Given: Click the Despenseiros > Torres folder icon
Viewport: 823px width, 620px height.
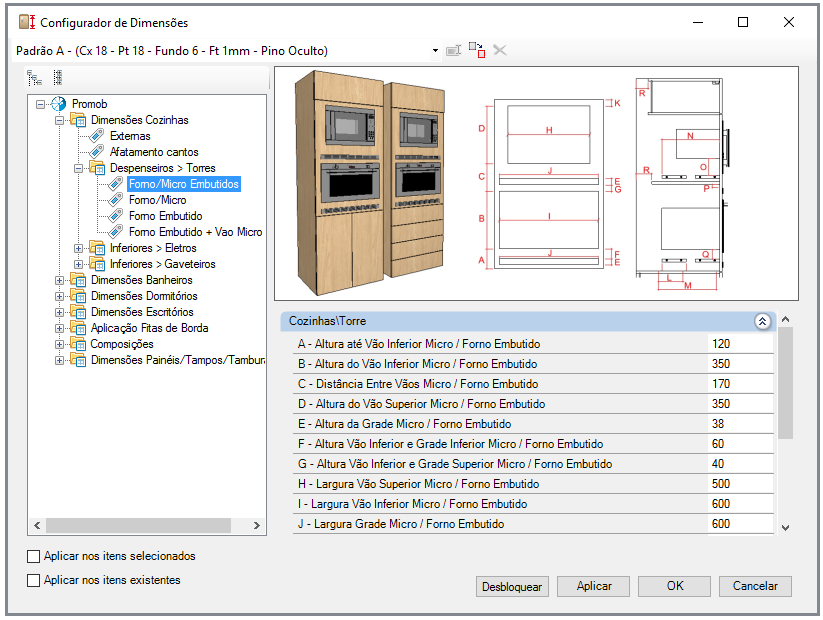Looking at the screenshot, I should pos(97,168).
